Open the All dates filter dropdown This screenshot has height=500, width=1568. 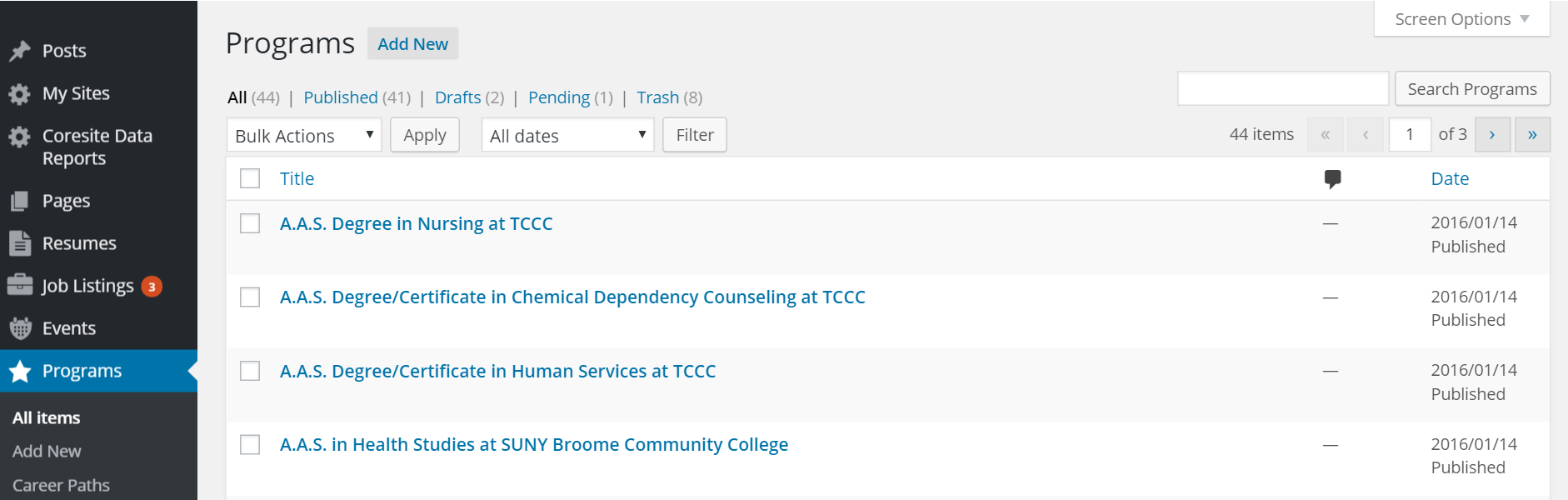(x=567, y=135)
